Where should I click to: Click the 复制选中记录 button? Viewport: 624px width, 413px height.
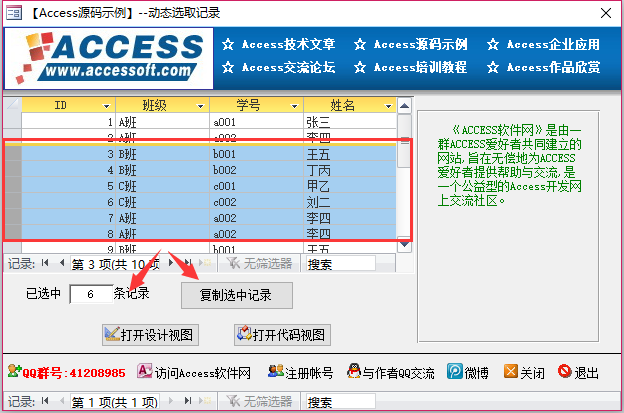pos(237,295)
